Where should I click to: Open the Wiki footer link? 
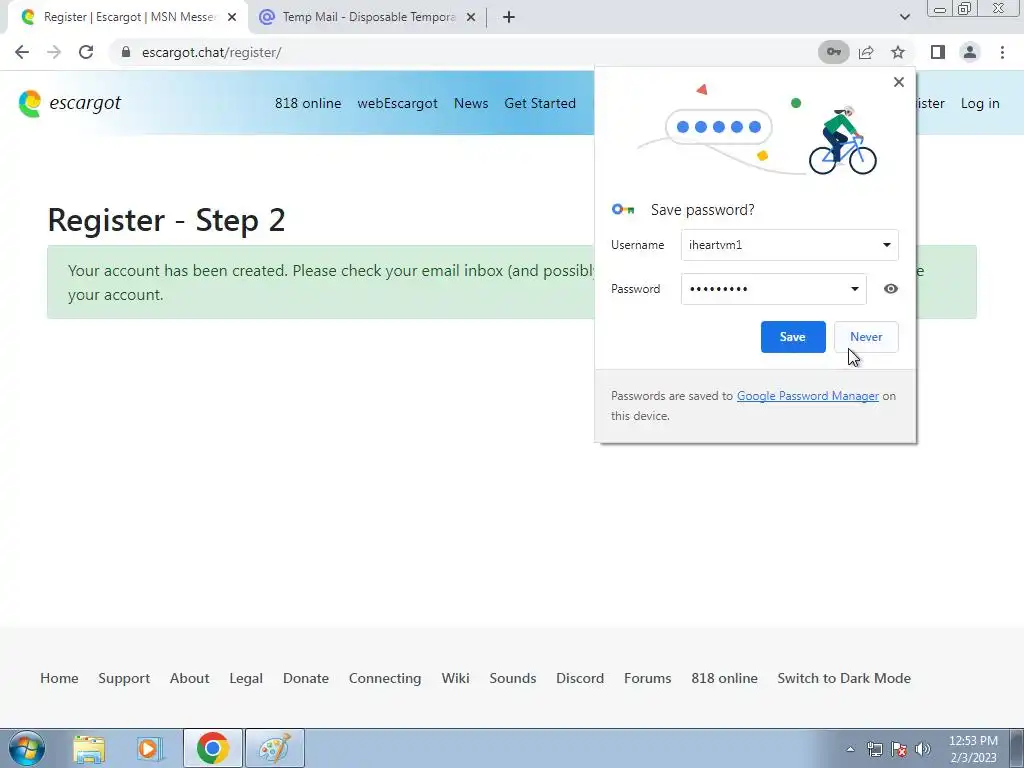455,678
